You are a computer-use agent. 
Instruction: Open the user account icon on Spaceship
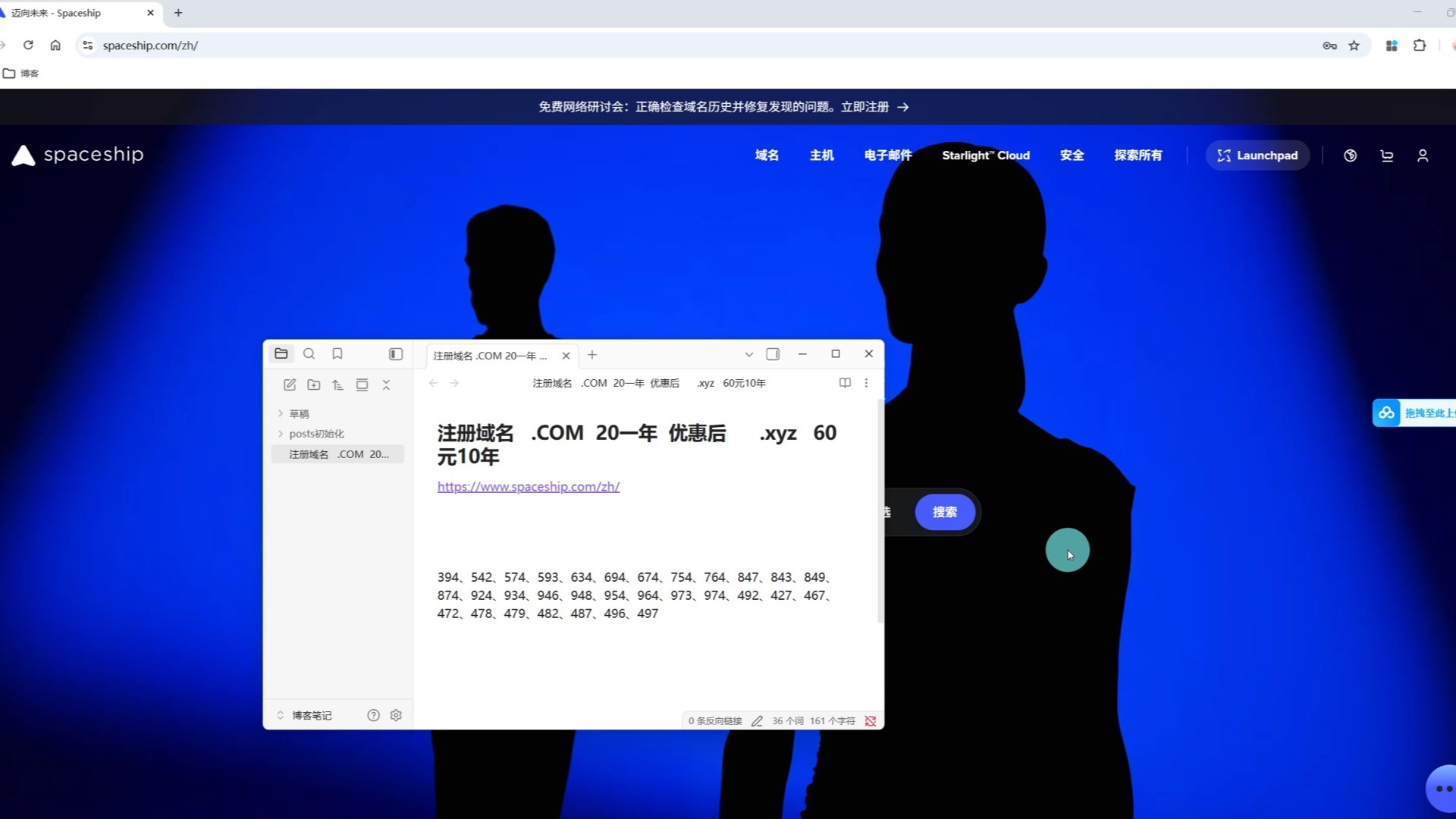coord(1423,155)
